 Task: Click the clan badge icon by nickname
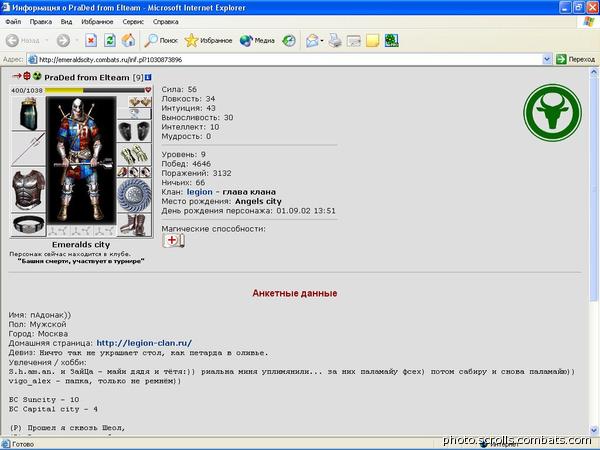coord(37,76)
